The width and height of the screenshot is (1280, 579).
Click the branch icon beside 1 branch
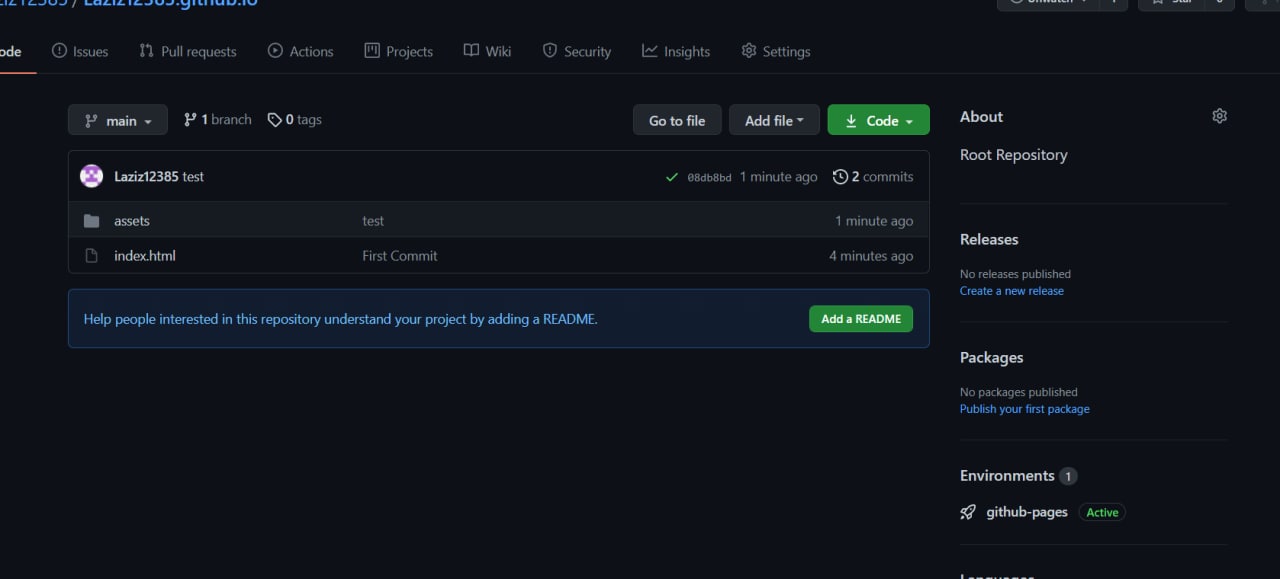(190, 119)
